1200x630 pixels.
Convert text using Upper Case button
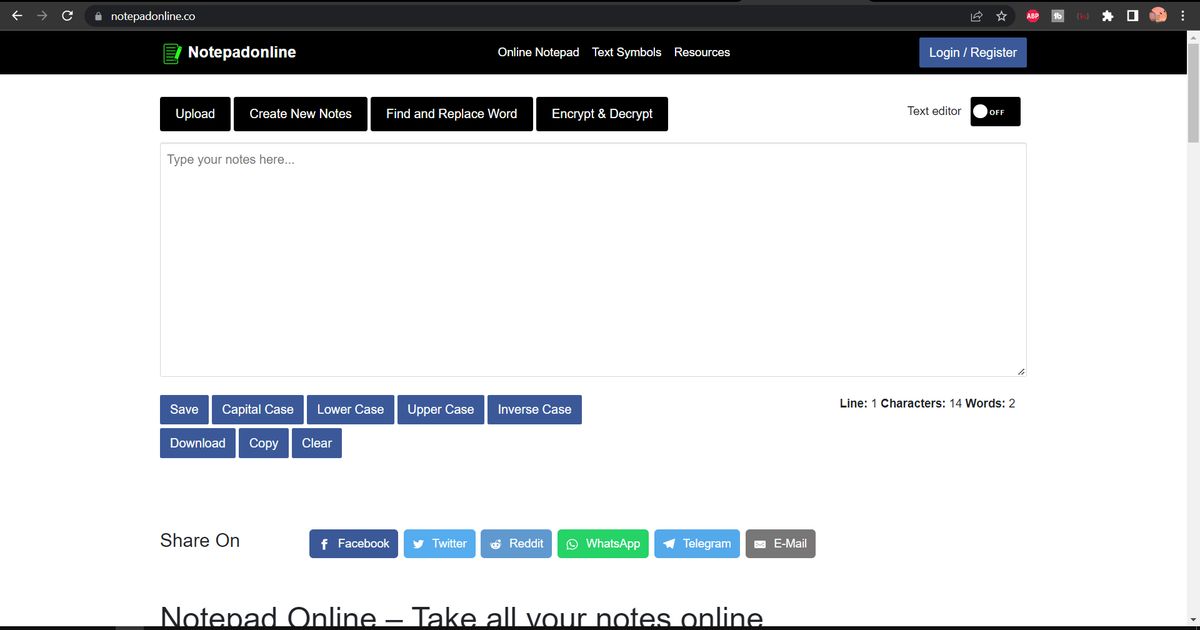click(x=441, y=410)
